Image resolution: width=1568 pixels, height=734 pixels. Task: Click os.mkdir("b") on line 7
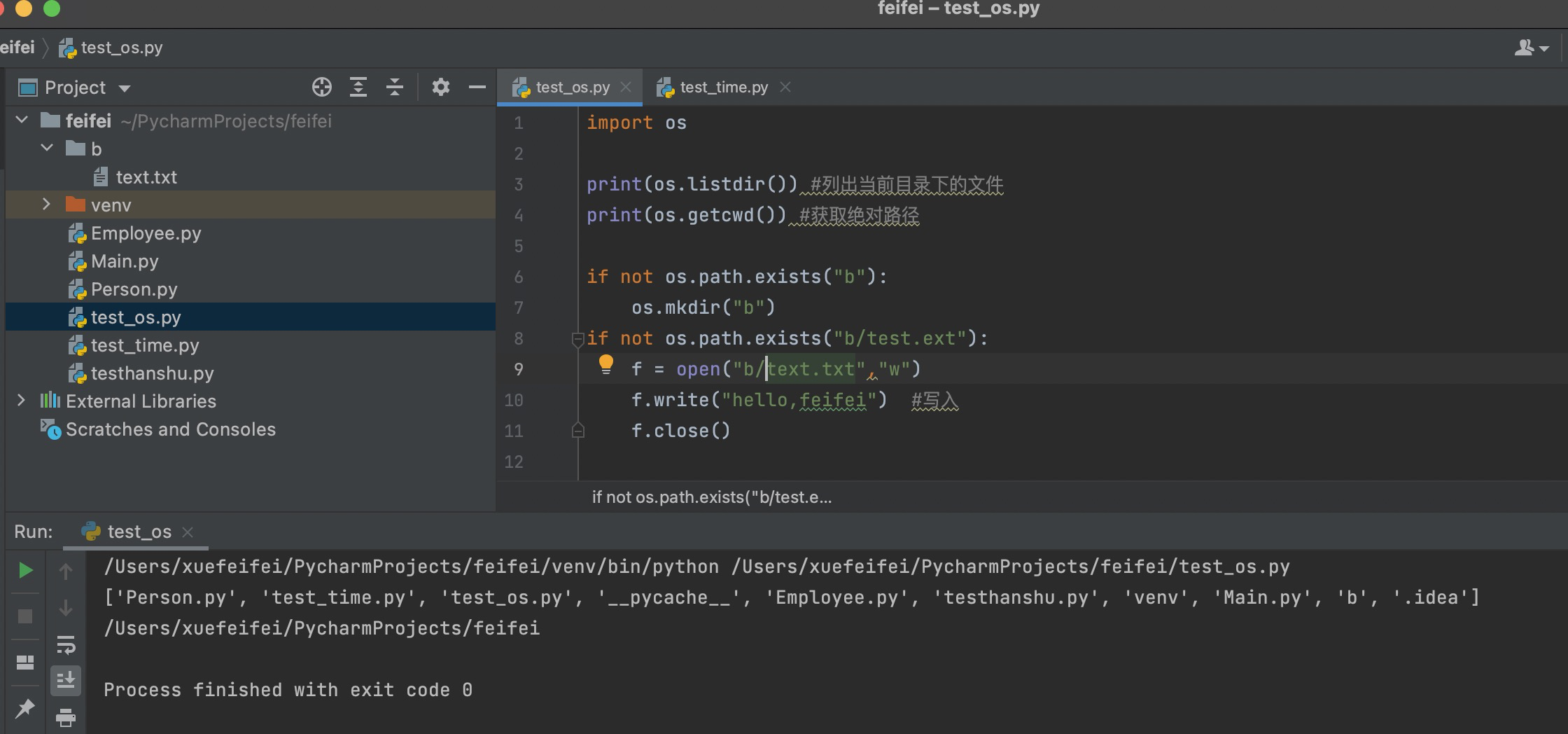[x=703, y=307]
